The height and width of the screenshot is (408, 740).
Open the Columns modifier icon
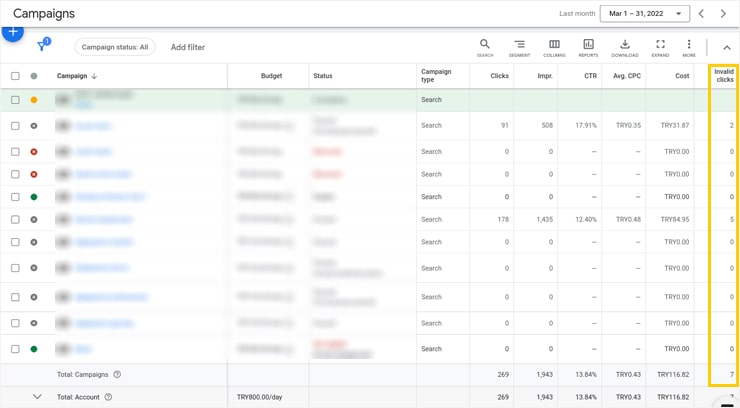pos(554,46)
